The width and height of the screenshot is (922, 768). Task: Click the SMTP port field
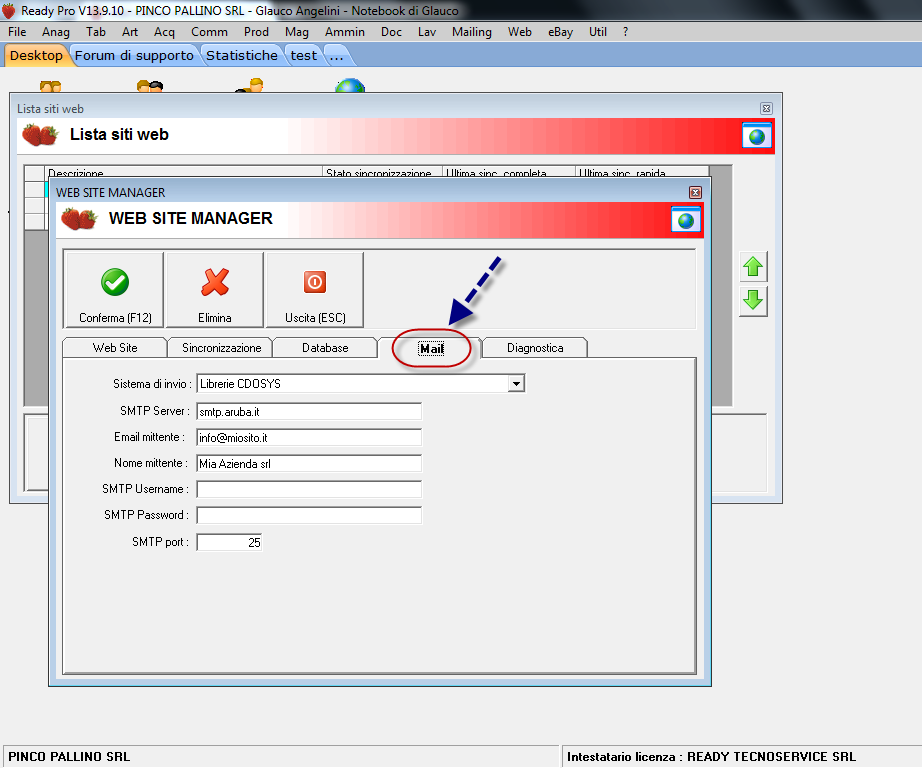(229, 542)
